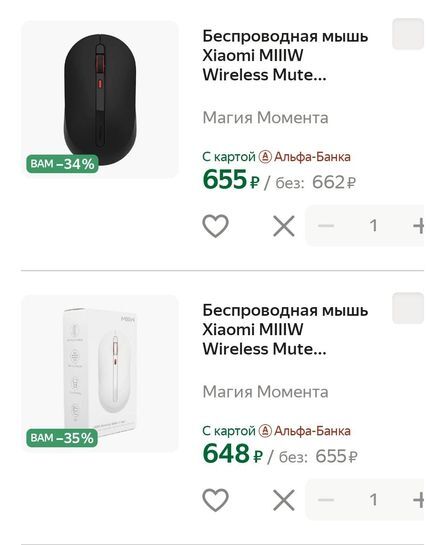The height and width of the screenshot is (545, 445).
Task: Add black Xiaomi mouse to favorites heart
Action: click(216, 226)
